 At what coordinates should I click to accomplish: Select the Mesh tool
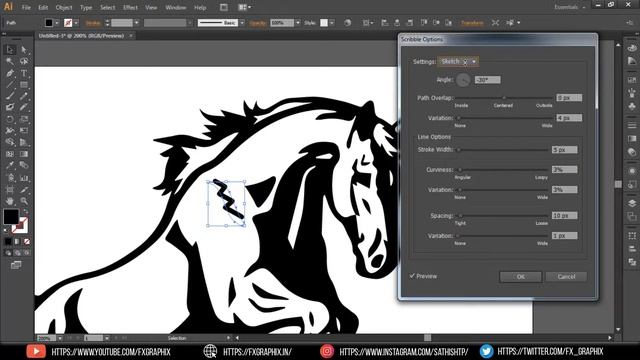[x=10, y=154]
